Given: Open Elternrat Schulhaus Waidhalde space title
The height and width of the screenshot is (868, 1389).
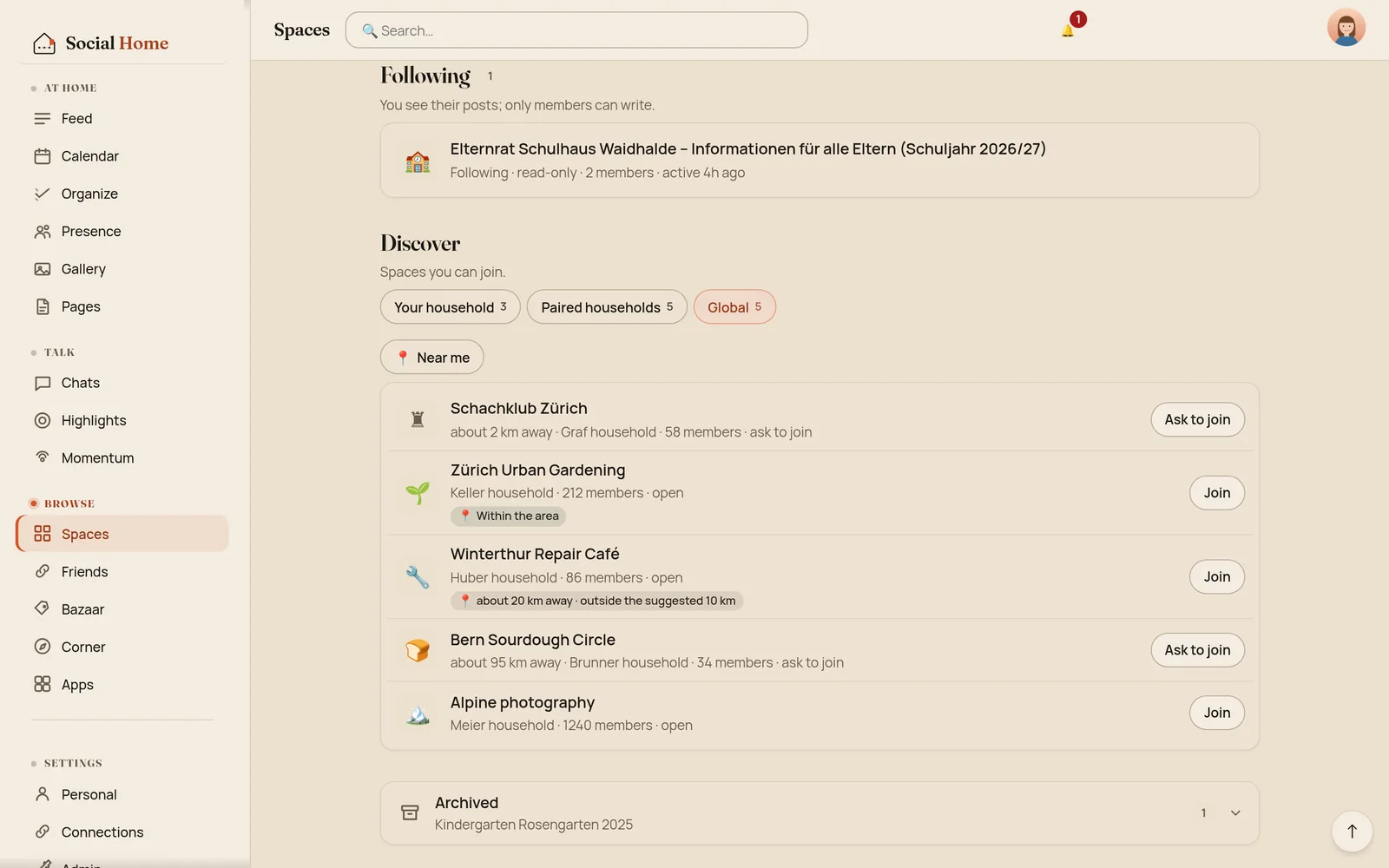Looking at the screenshot, I should [x=747, y=148].
